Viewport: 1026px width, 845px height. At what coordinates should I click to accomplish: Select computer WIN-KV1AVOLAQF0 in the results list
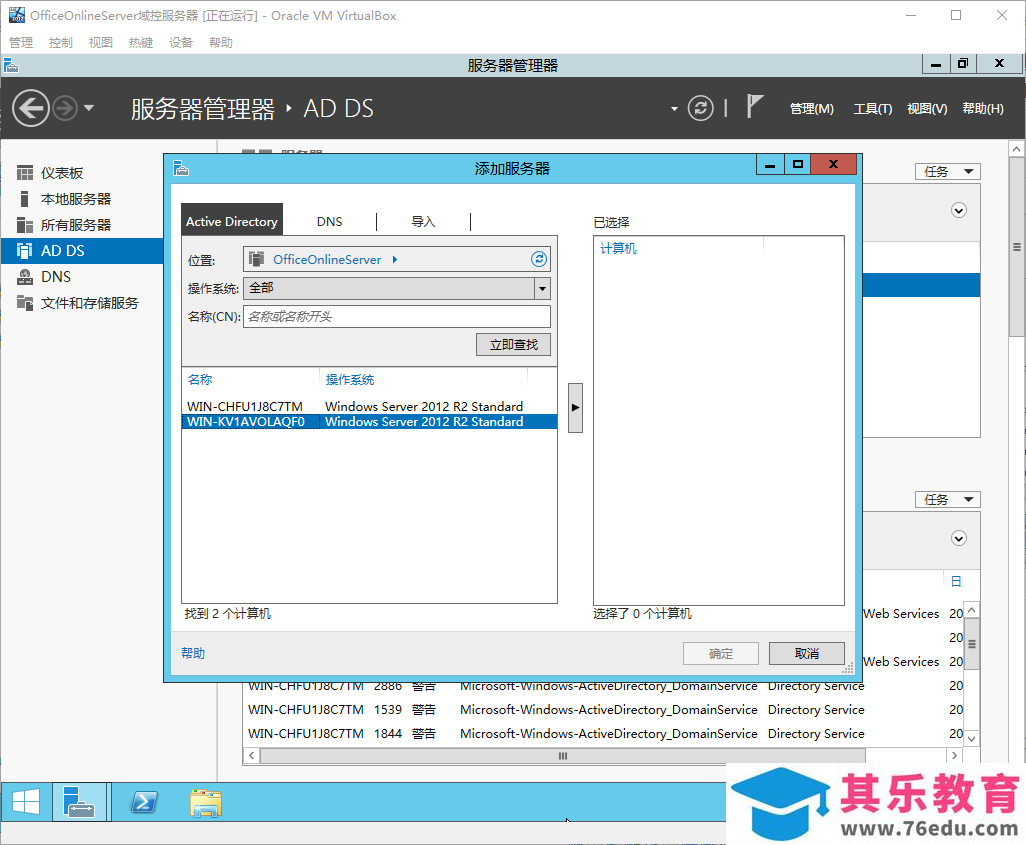pos(369,422)
